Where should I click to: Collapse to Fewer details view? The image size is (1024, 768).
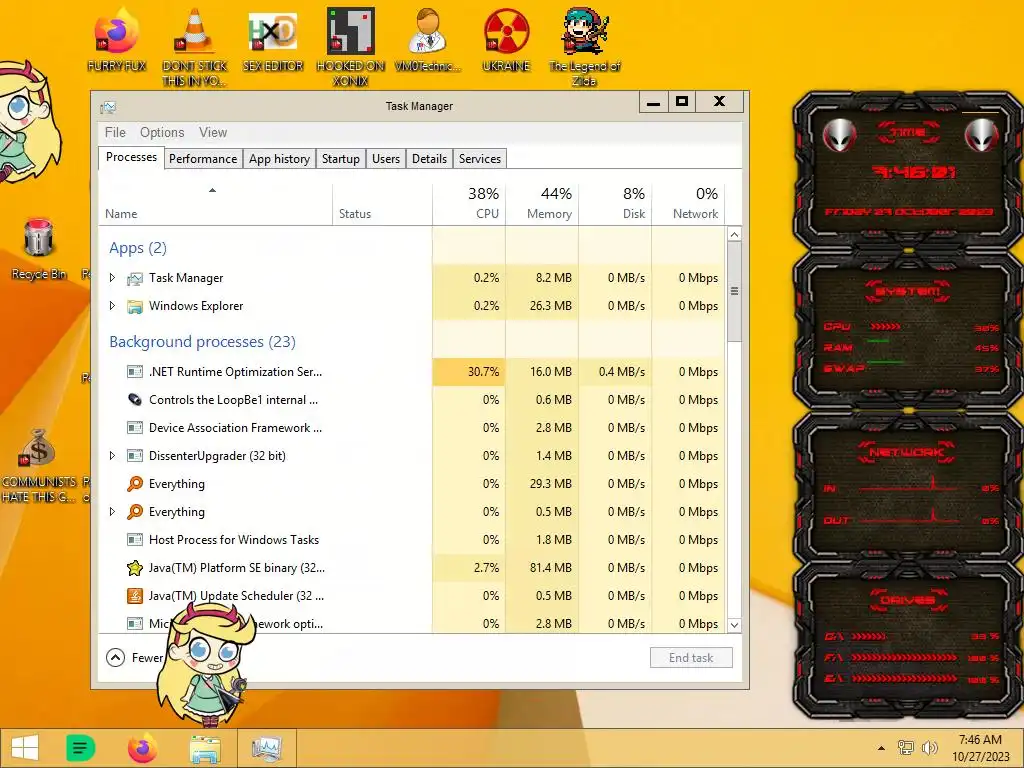pos(116,658)
